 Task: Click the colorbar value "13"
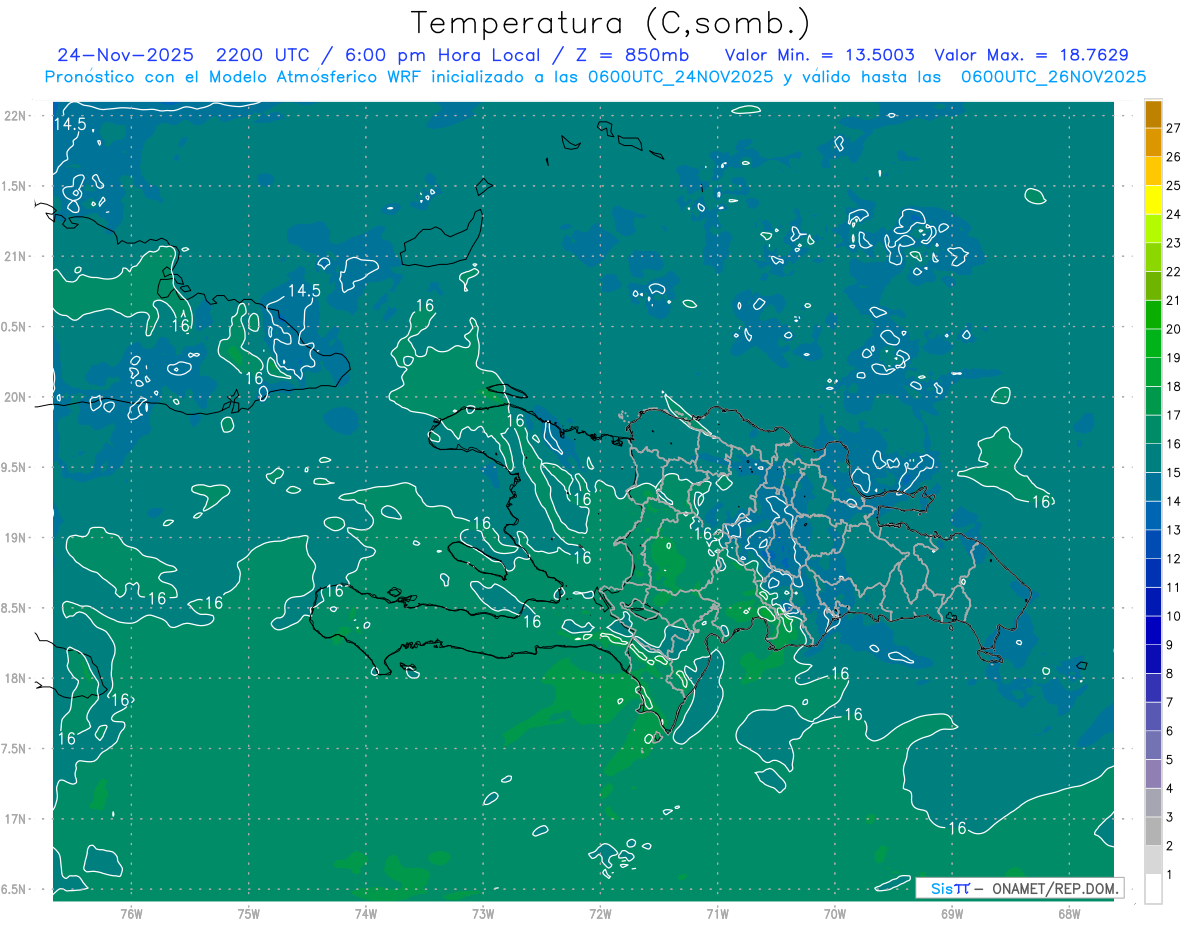click(x=1174, y=530)
